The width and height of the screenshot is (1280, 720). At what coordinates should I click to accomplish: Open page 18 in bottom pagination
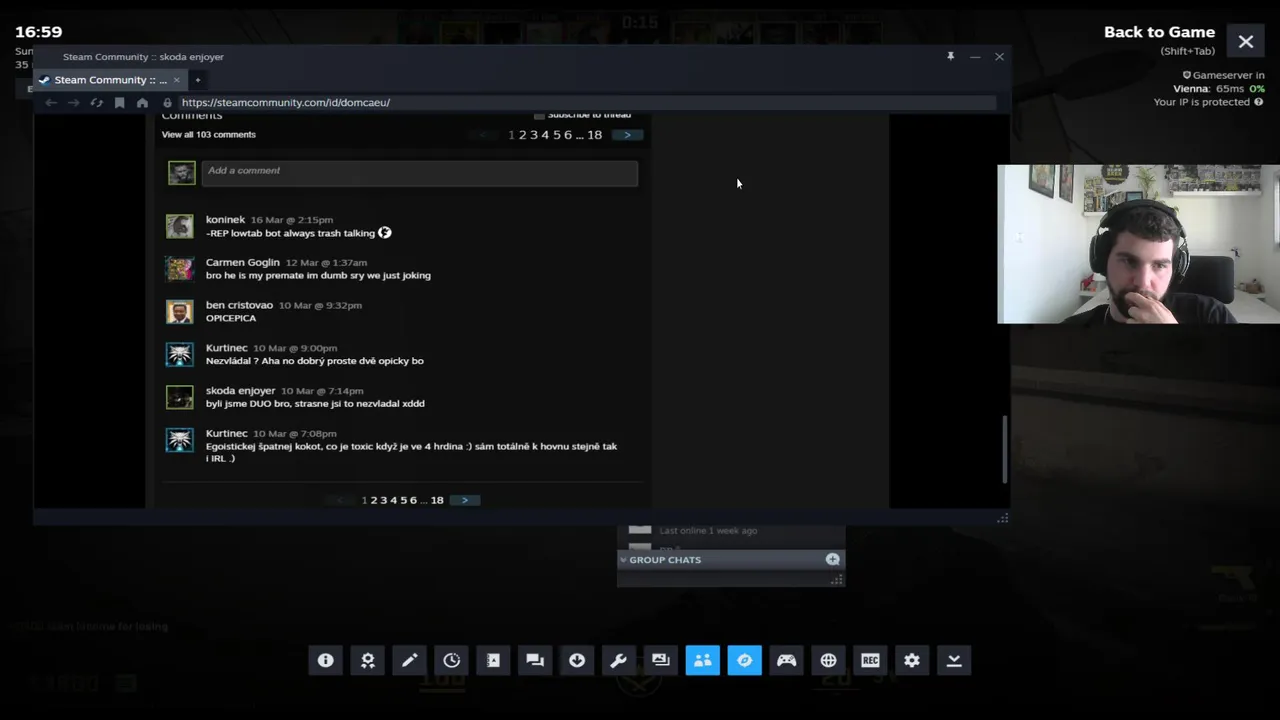tap(437, 500)
